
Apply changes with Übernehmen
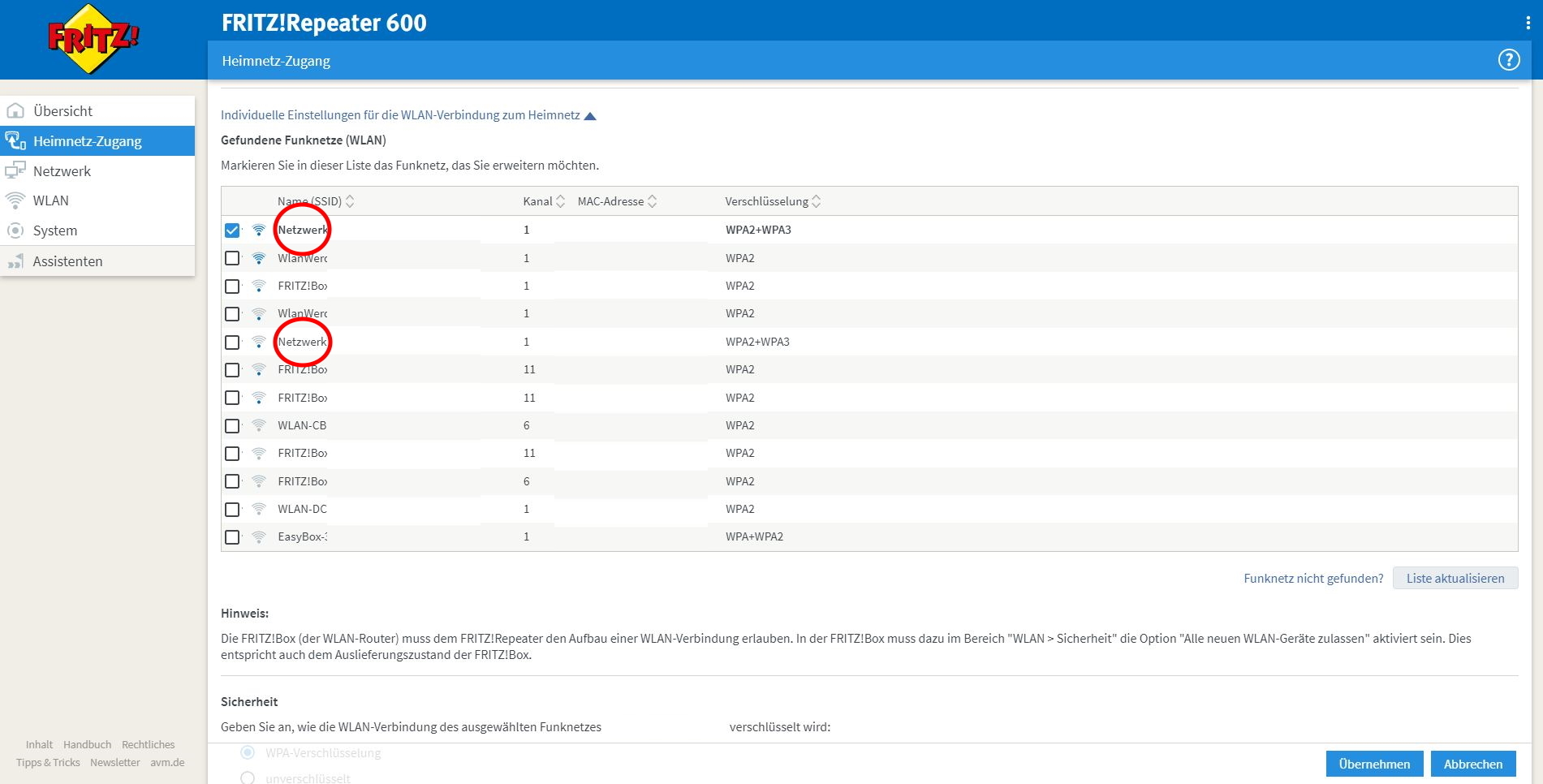(x=1374, y=765)
